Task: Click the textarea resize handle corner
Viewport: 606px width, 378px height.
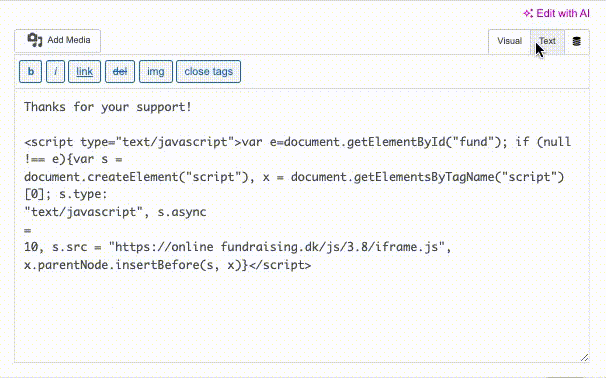Action: [x=584, y=358]
